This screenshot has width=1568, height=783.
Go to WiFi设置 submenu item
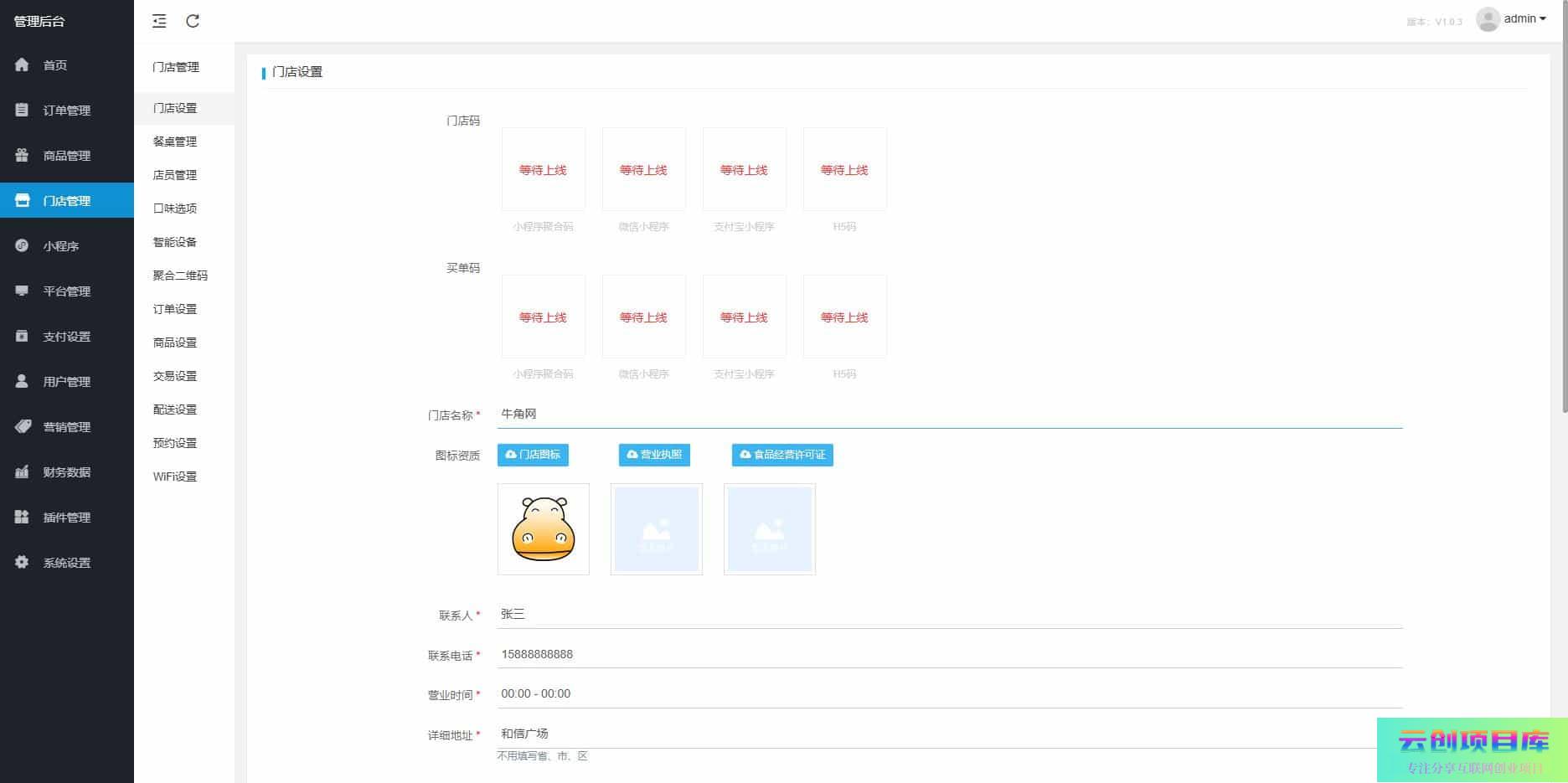pos(175,476)
